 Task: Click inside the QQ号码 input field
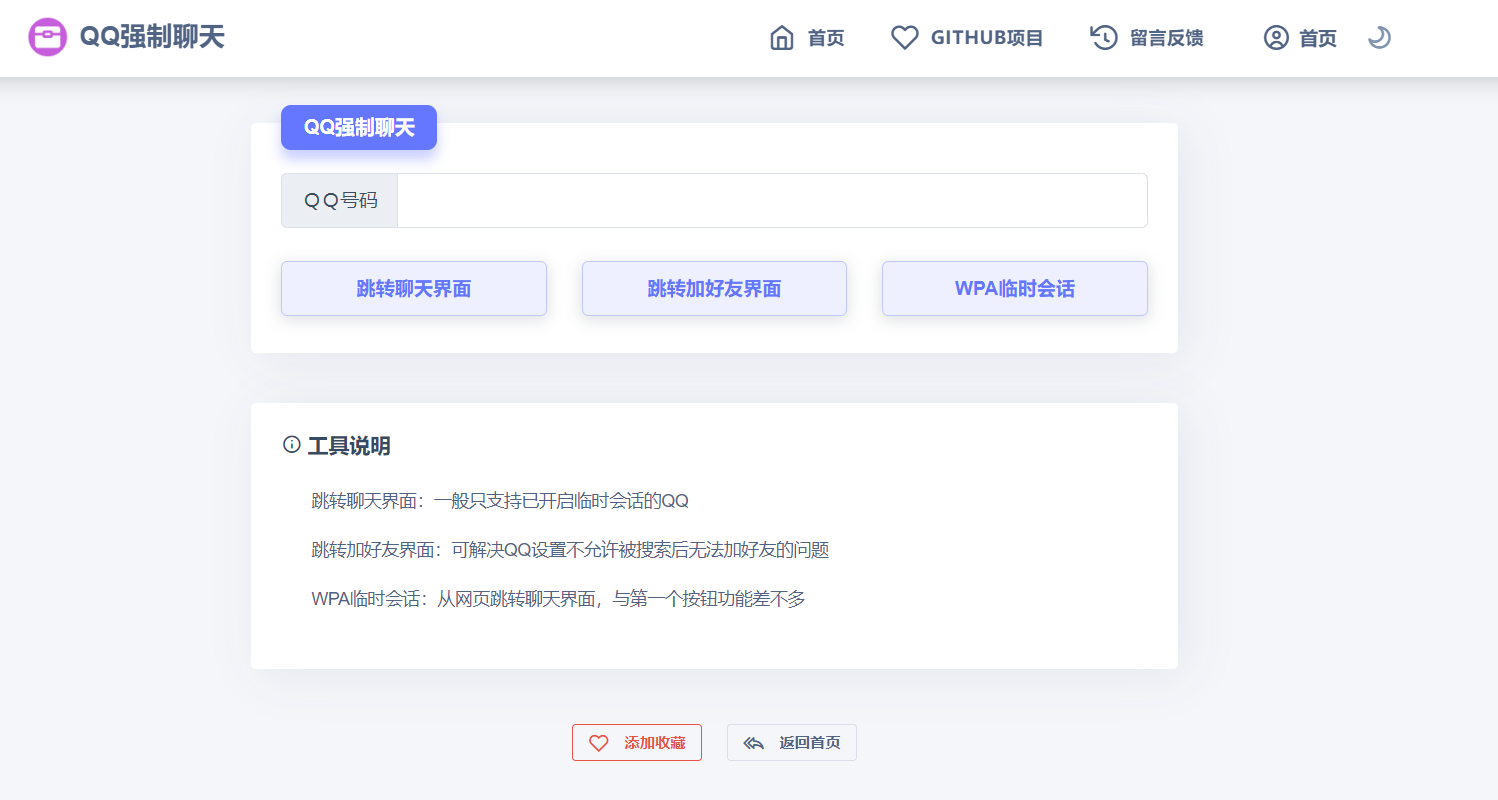[770, 200]
